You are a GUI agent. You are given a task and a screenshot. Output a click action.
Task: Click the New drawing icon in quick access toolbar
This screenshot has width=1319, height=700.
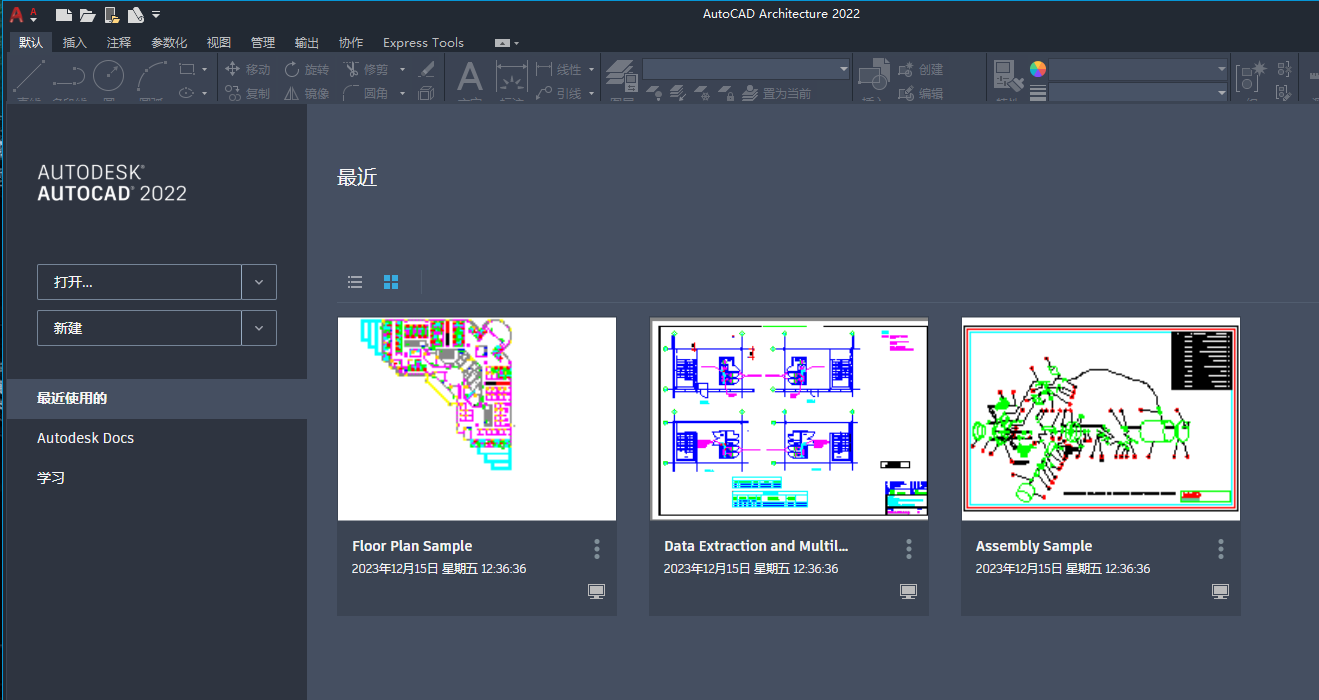pos(64,14)
